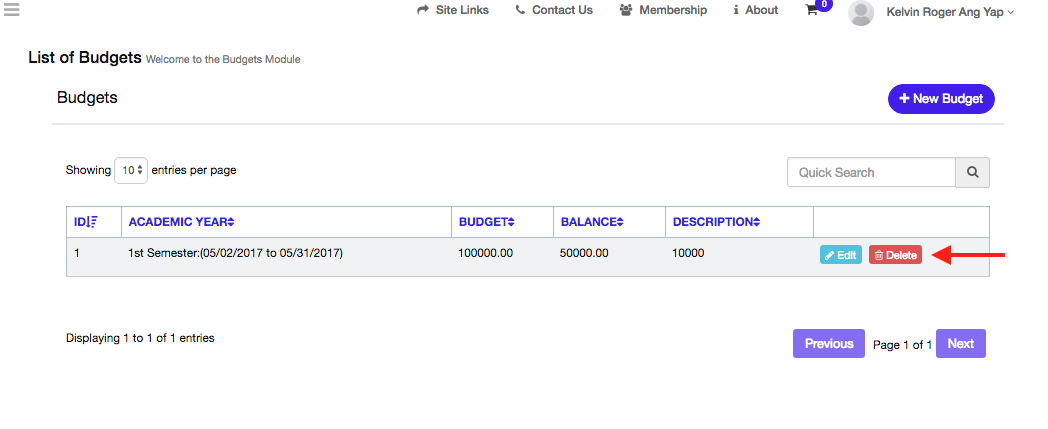Screen dimensions: 1048x429
Task: Click the shopping cart icon
Action: click(811, 10)
